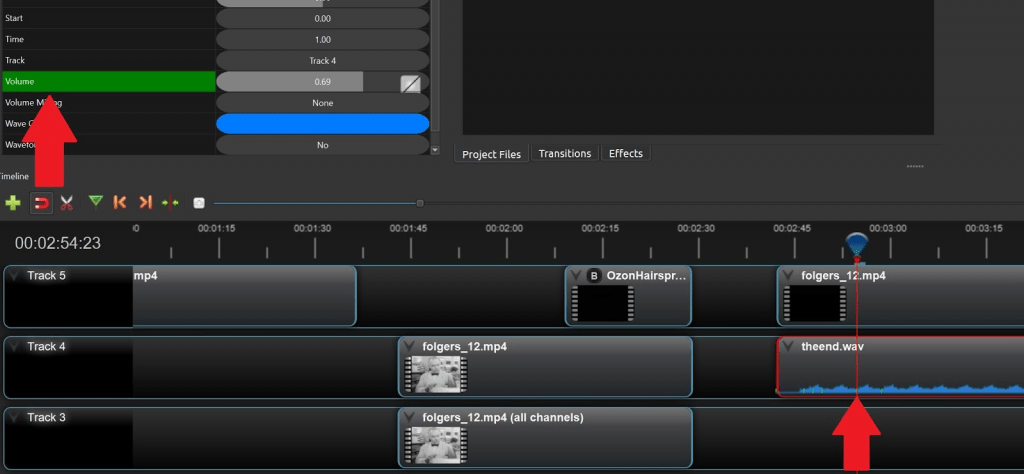The image size is (1024, 474).
Task: Click the Timeline panel title
Action: (14, 176)
